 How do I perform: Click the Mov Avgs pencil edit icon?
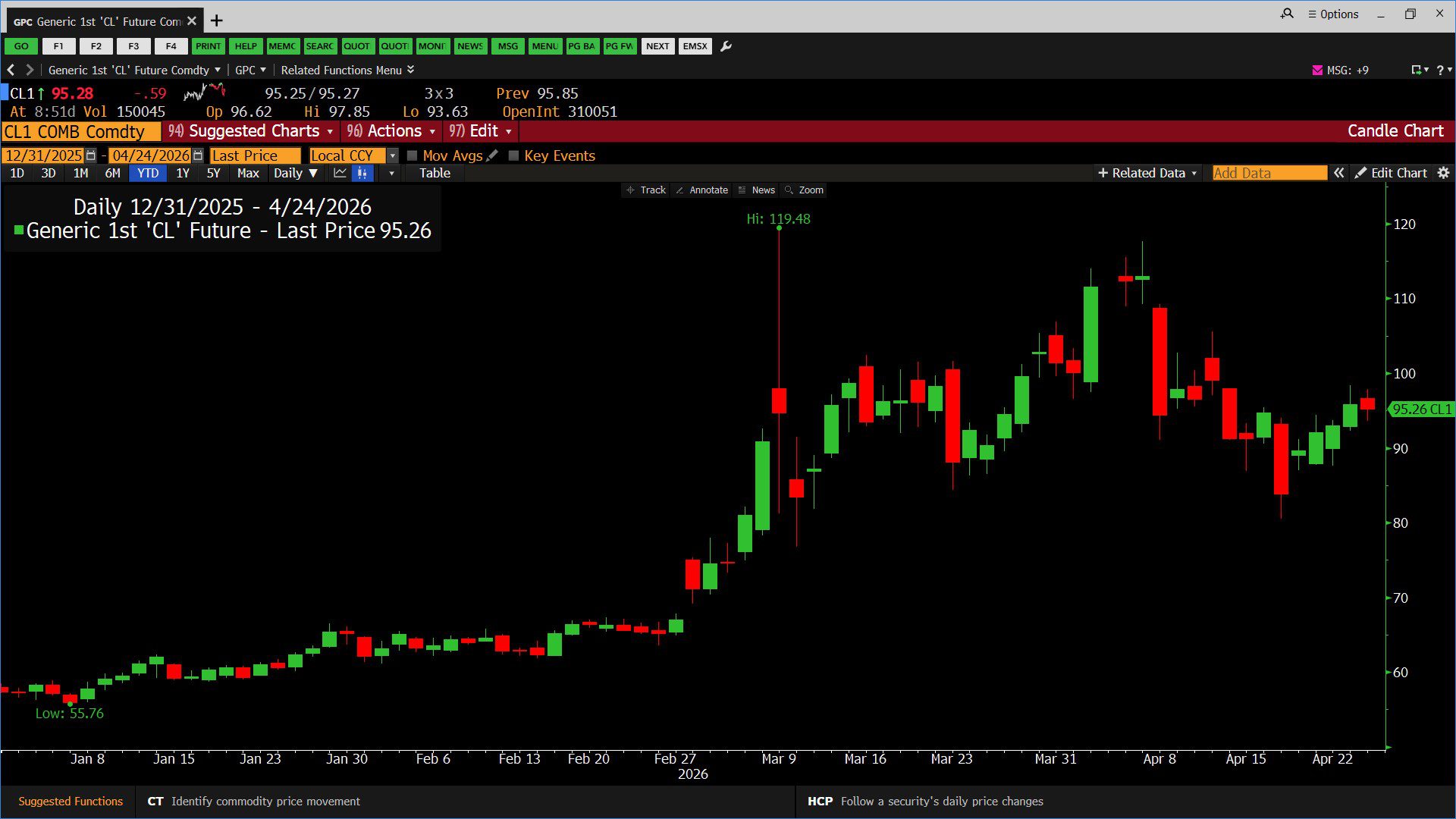tap(493, 155)
